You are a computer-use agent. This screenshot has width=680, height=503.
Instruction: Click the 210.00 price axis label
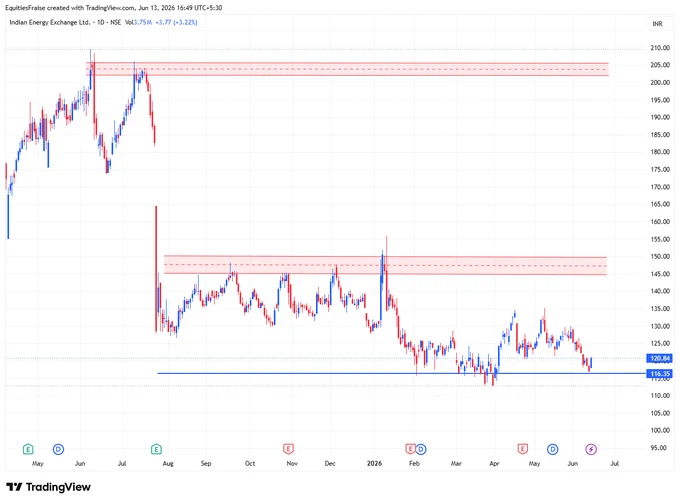[660, 48]
